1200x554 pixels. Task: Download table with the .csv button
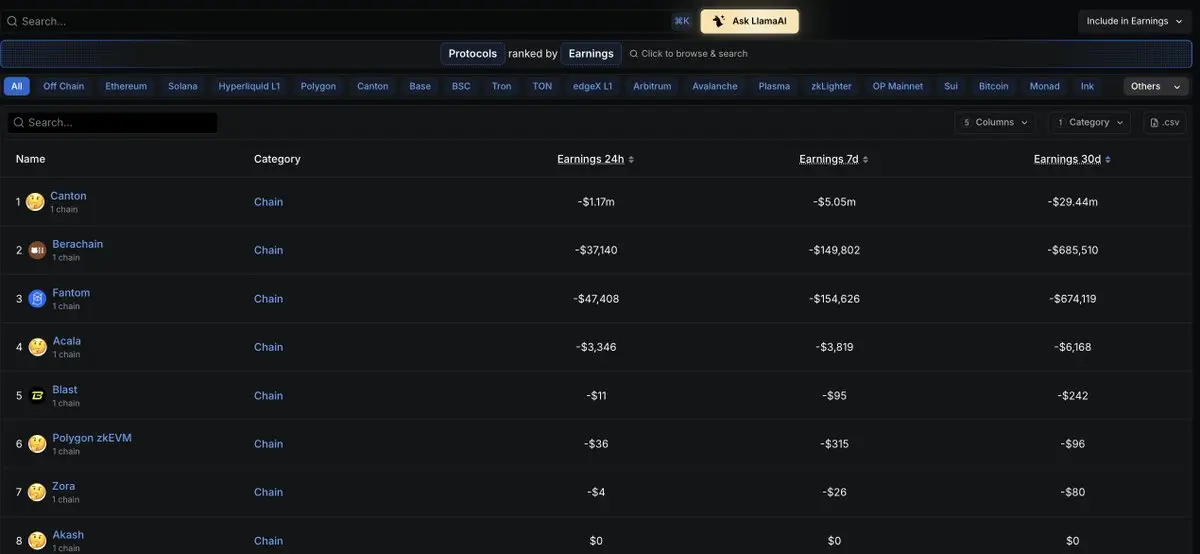coord(1165,122)
